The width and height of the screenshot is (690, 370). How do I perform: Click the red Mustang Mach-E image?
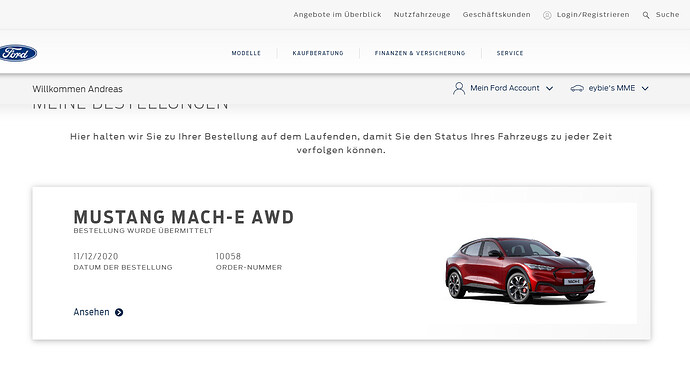[525, 271]
